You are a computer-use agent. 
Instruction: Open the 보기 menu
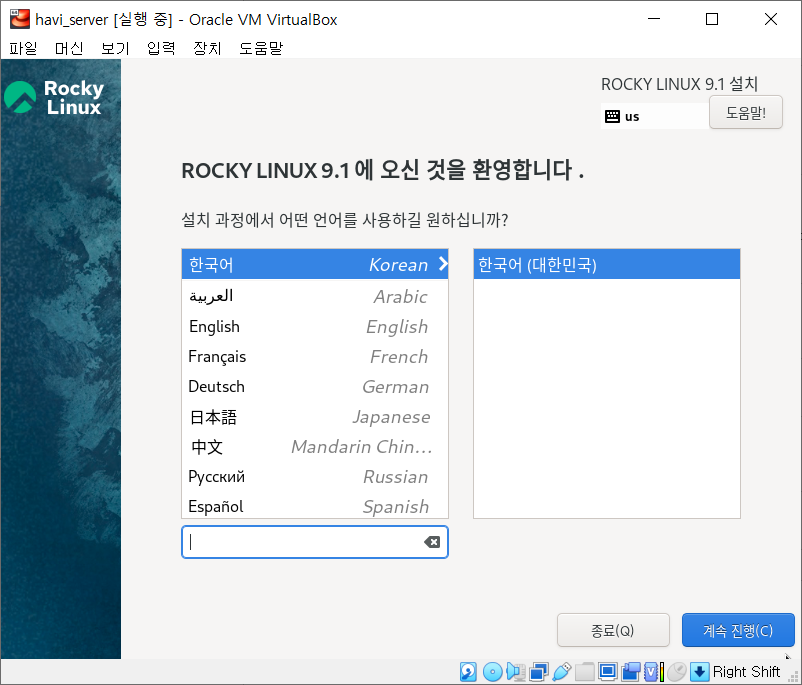115,48
